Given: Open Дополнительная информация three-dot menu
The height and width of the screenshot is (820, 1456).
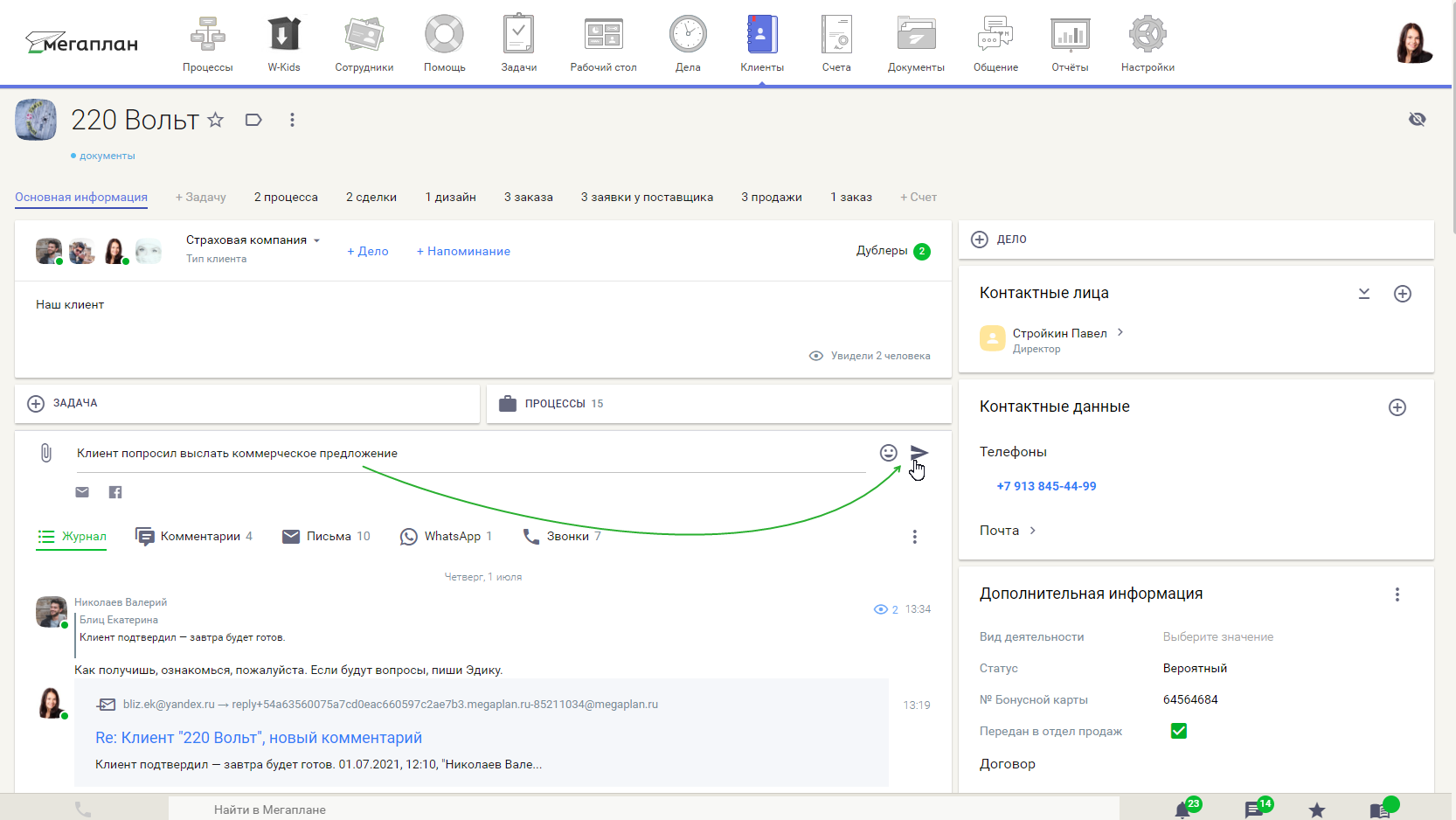Looking at the screenshot, I should tap(1397, 594).
